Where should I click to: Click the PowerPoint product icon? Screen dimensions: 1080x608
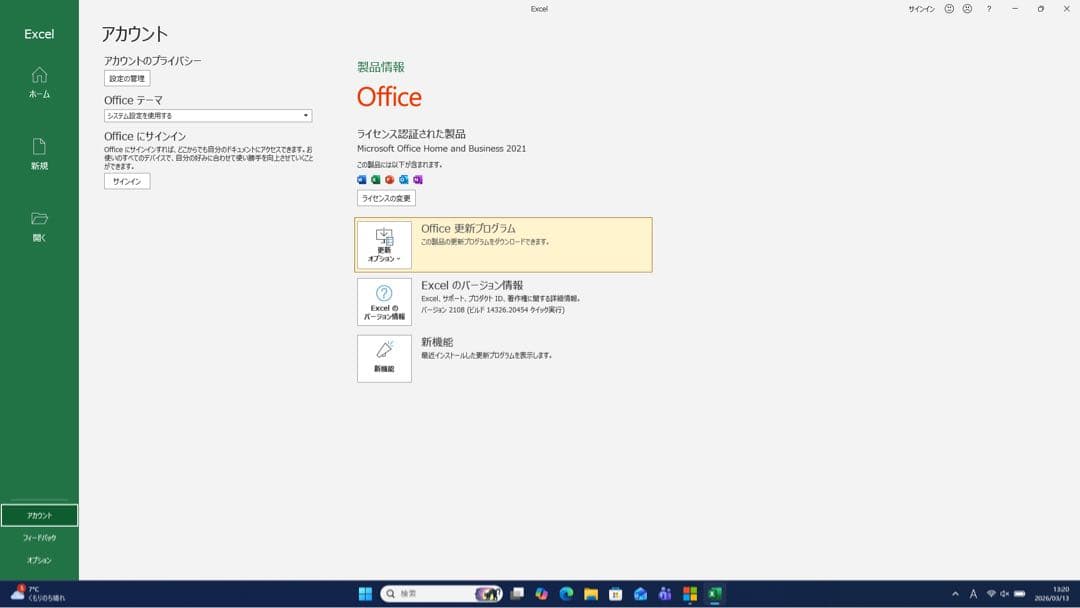(x=389, y=180)
